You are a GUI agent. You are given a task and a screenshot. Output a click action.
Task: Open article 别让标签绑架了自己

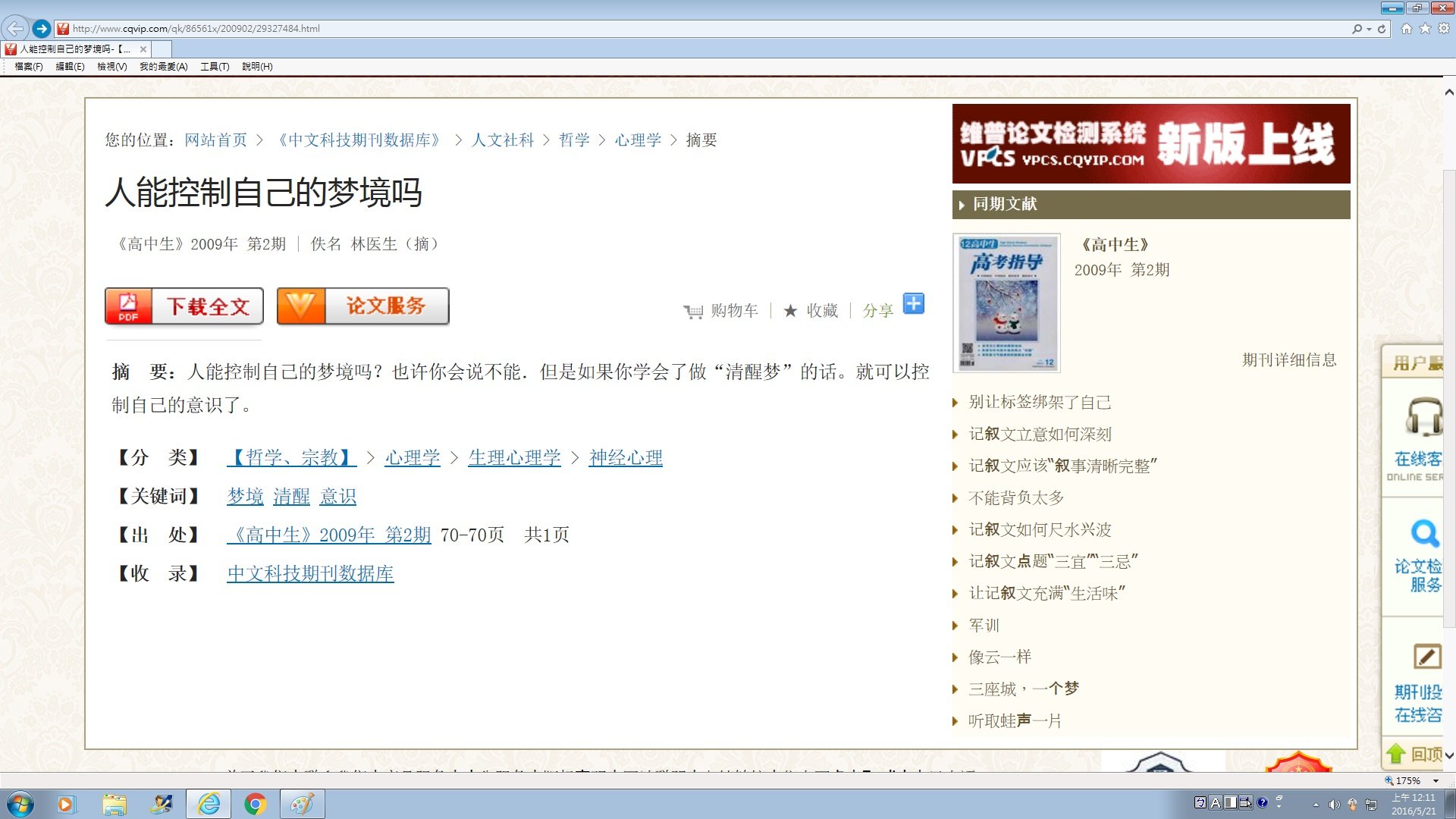[1040, 403]
